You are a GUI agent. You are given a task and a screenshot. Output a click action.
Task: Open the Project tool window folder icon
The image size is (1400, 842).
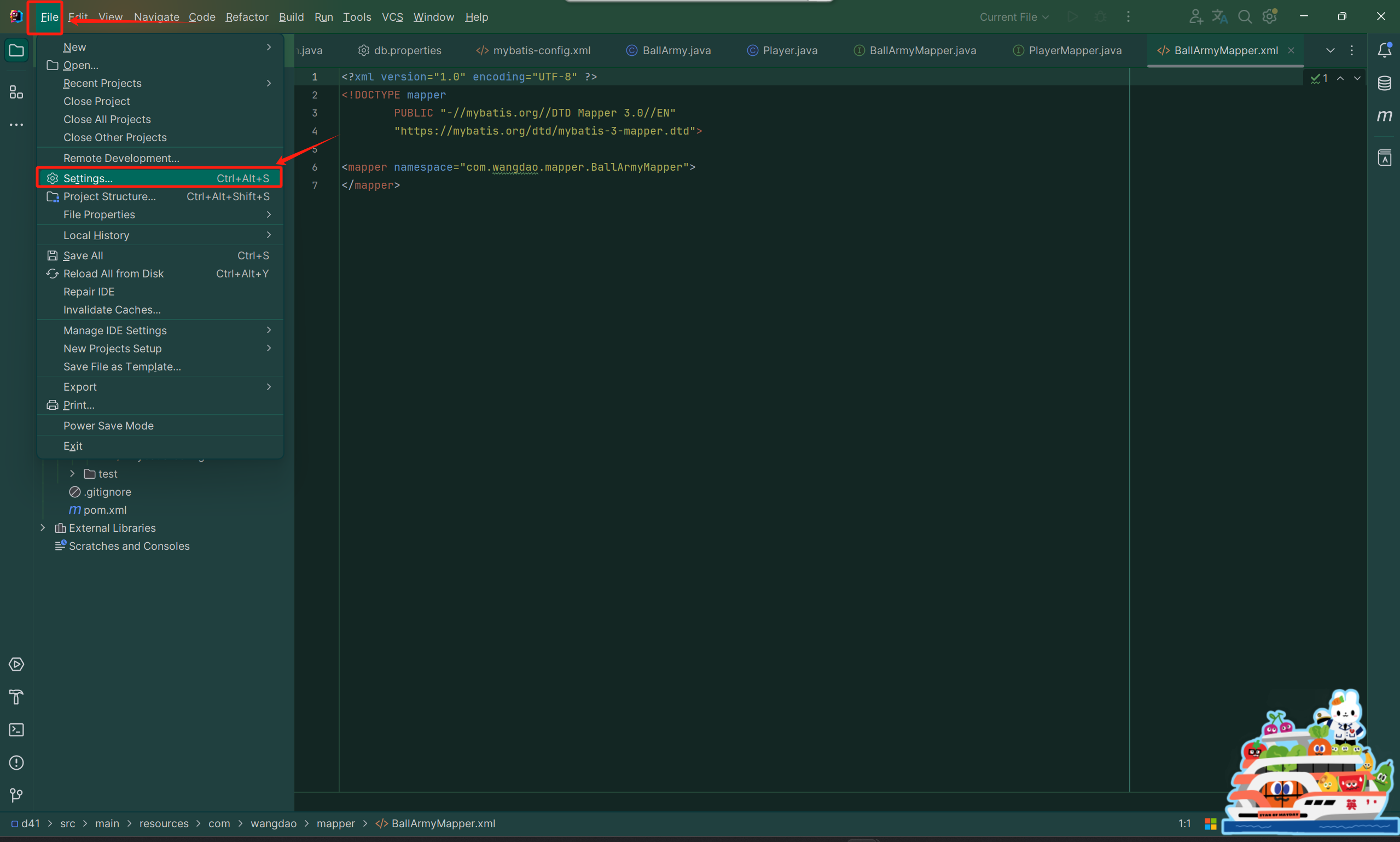click(x=16, y=51)
